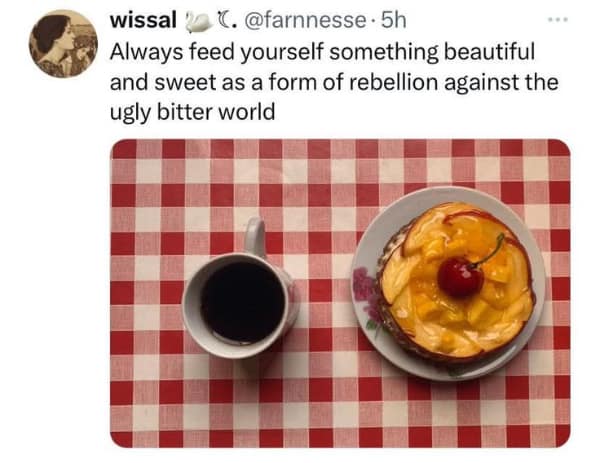600x463 pixels.
Task: Open the attached checkered tablecloth photo
Action: pos(340,293)
